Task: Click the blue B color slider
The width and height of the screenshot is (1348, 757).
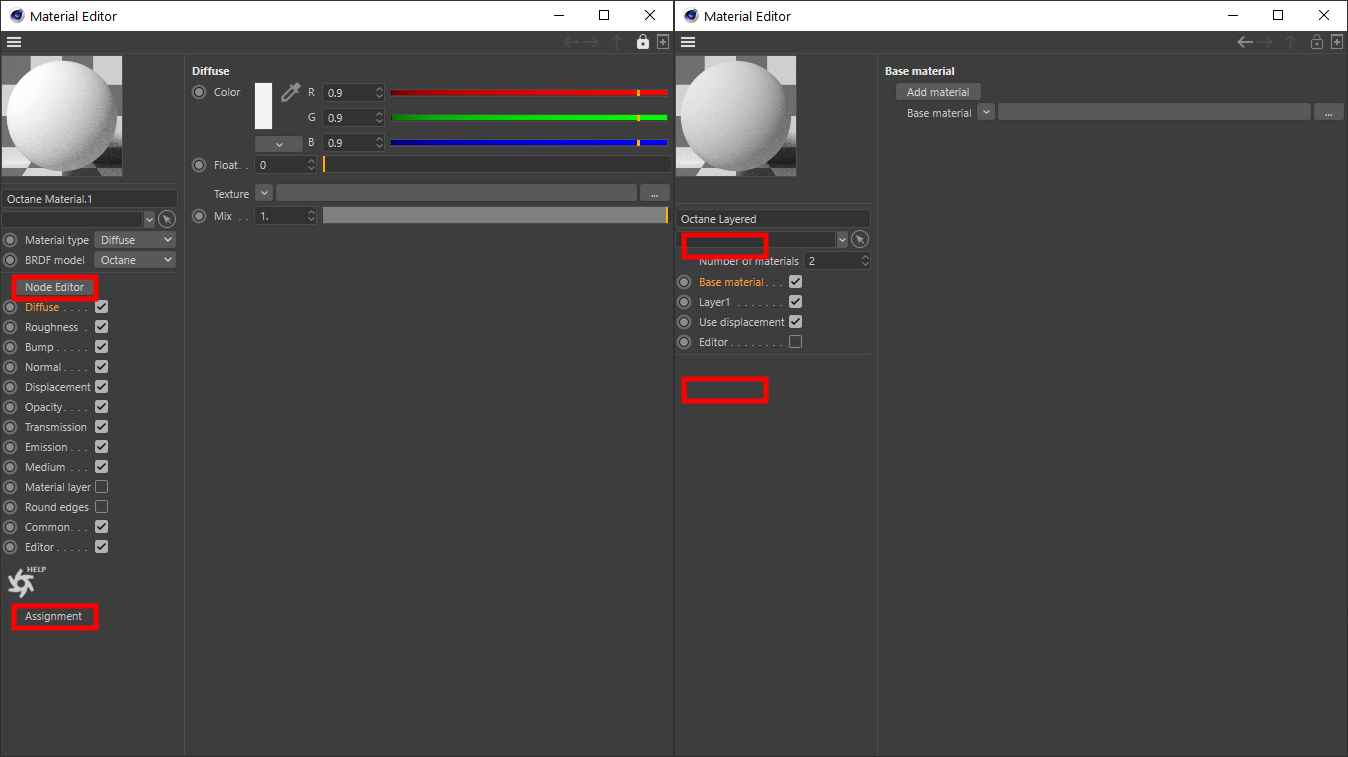Action: point(529,143)
